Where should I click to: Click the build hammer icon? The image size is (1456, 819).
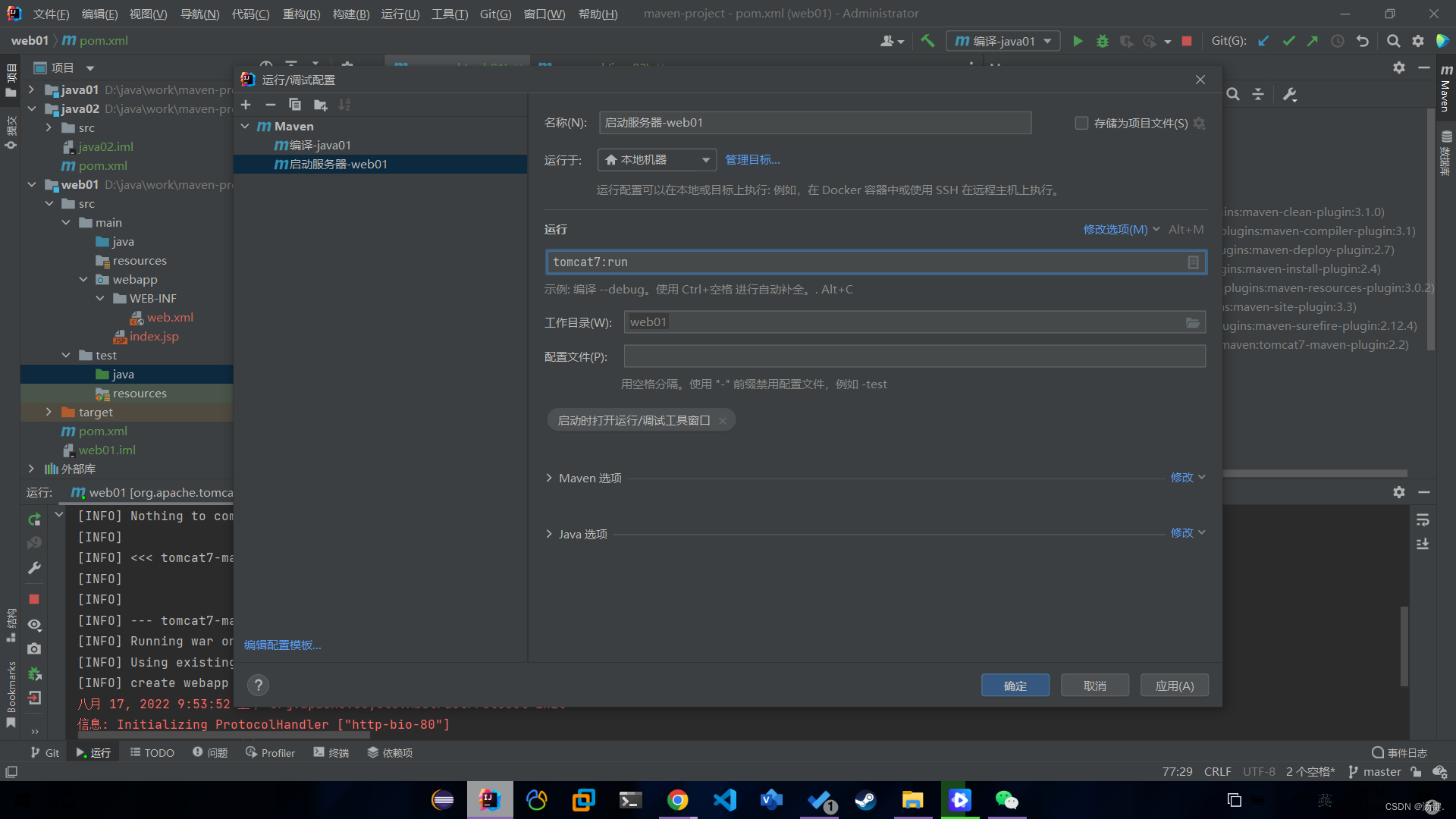[x=927, y=41]
